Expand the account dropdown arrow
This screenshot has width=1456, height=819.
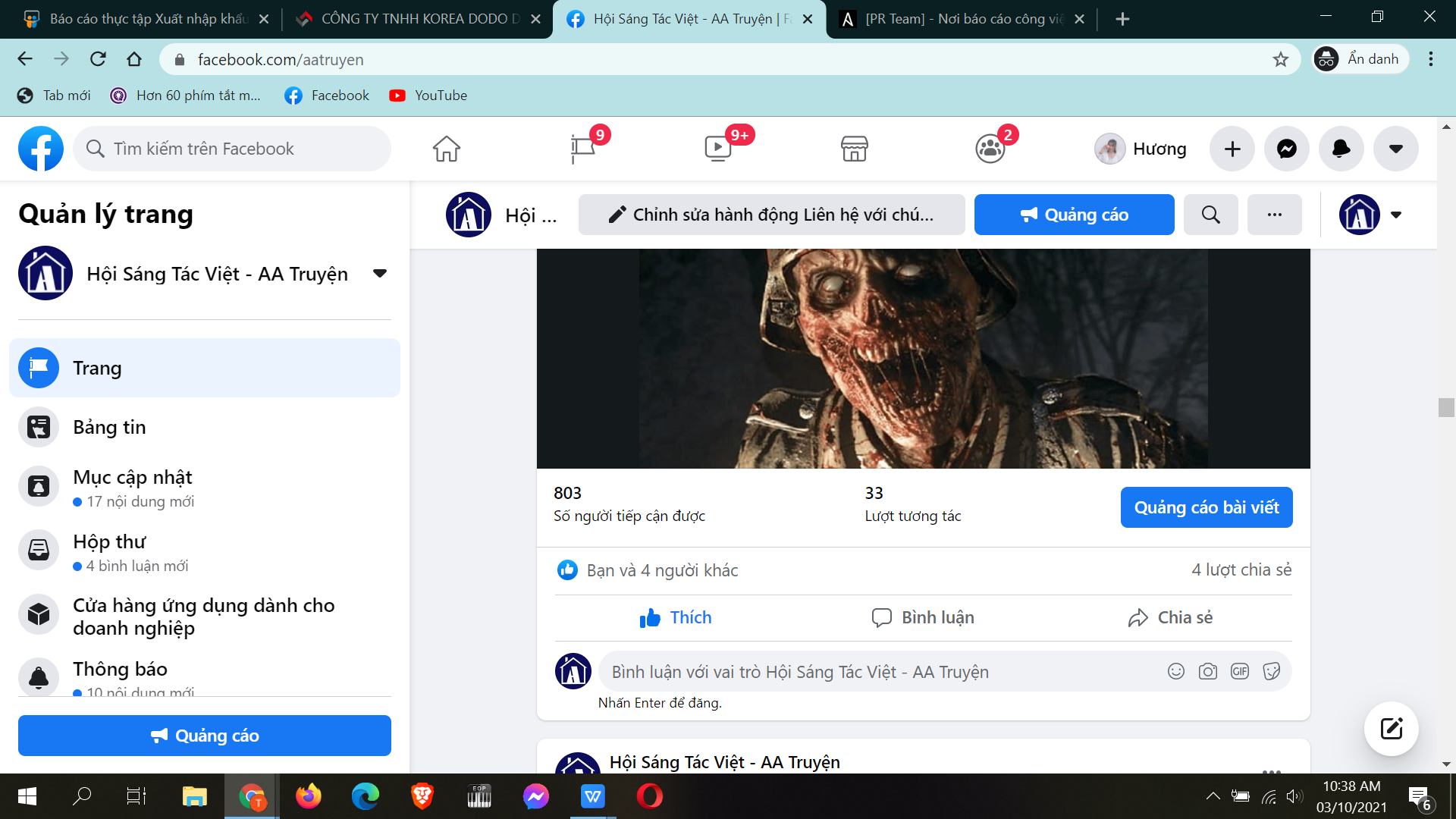(1396, 149)
